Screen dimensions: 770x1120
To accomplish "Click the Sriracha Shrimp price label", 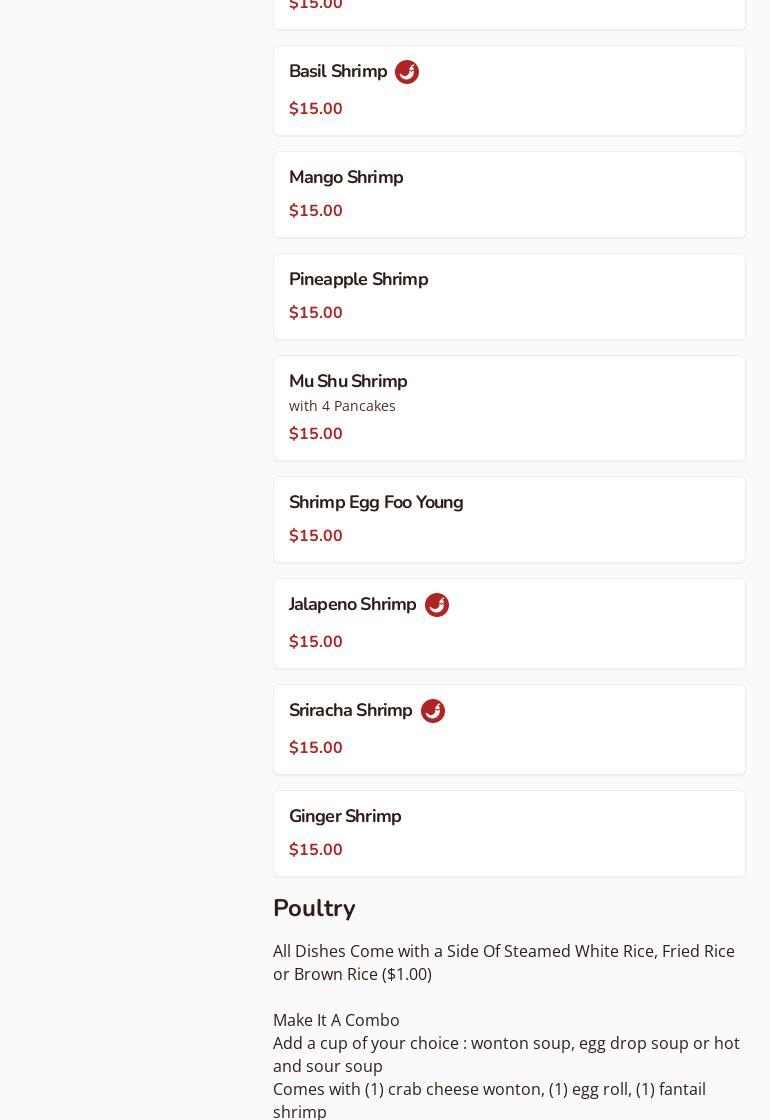I will pyautogui.click(x=316, y=748).
